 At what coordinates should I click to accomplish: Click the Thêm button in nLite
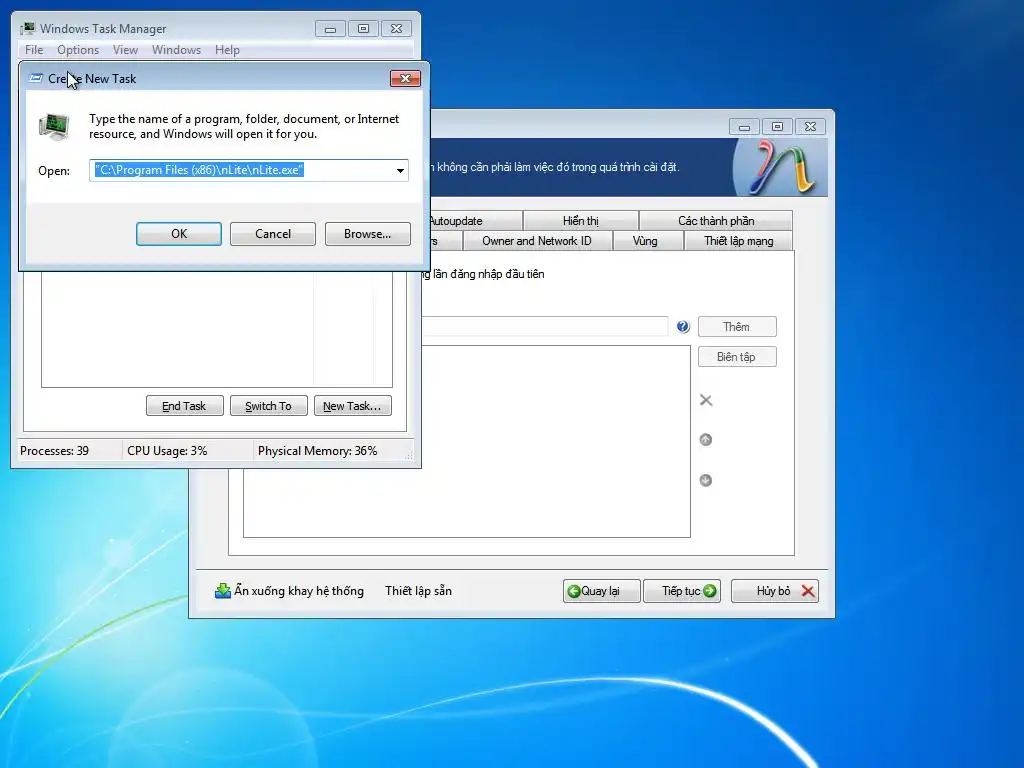pyautogui.click(x=737, y=327)
